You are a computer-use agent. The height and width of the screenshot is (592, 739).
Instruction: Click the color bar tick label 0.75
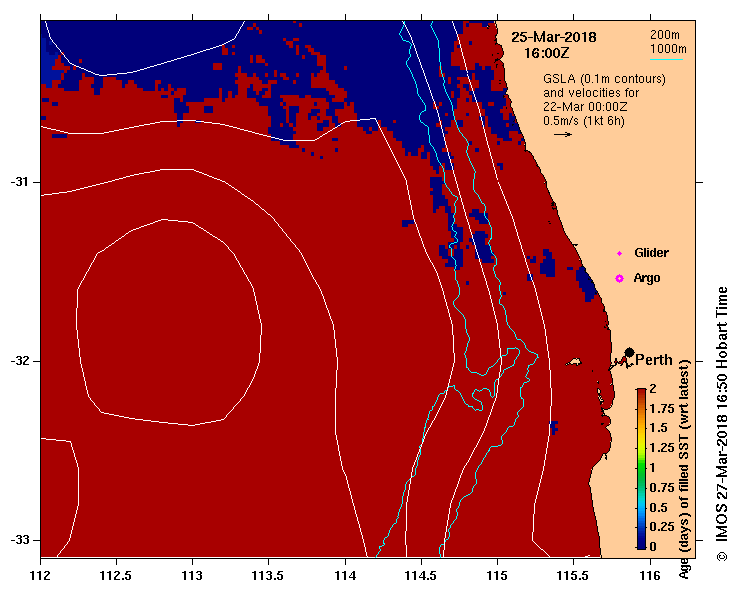coord(662,488)
